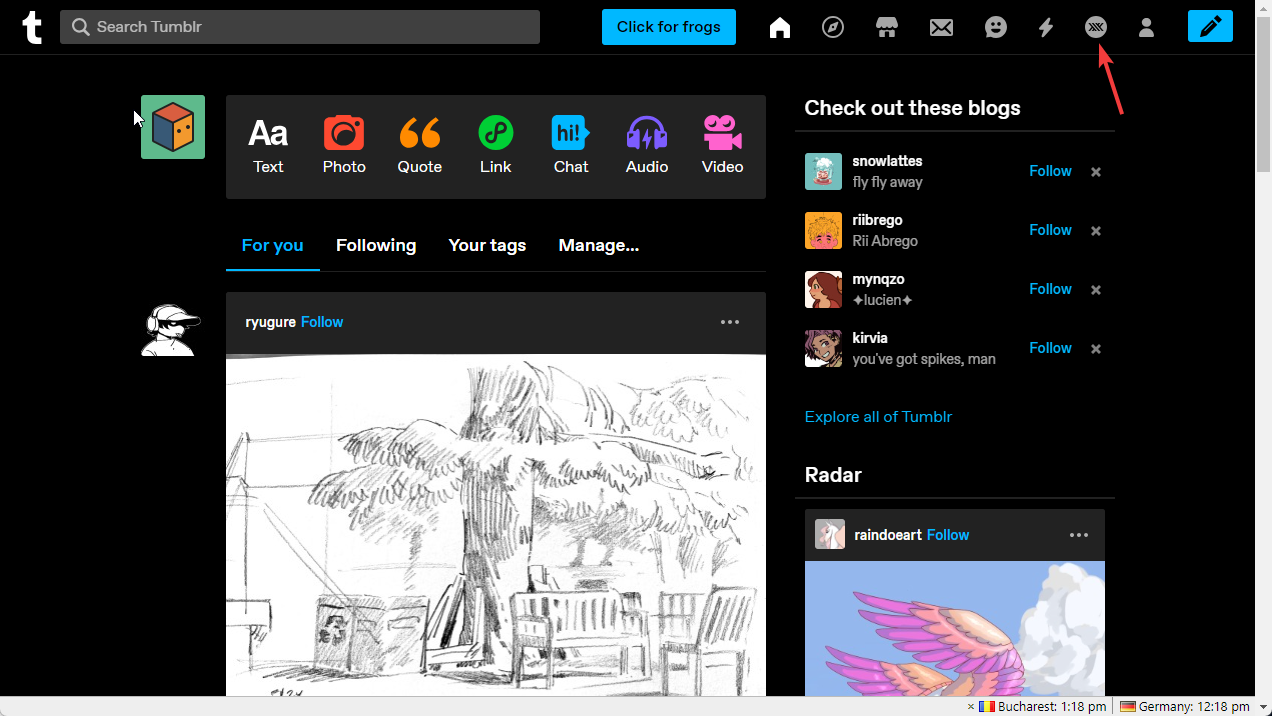The image size is (1272, 716).
Task: Click kirvia blog avatar
Action: coord(823,349)
